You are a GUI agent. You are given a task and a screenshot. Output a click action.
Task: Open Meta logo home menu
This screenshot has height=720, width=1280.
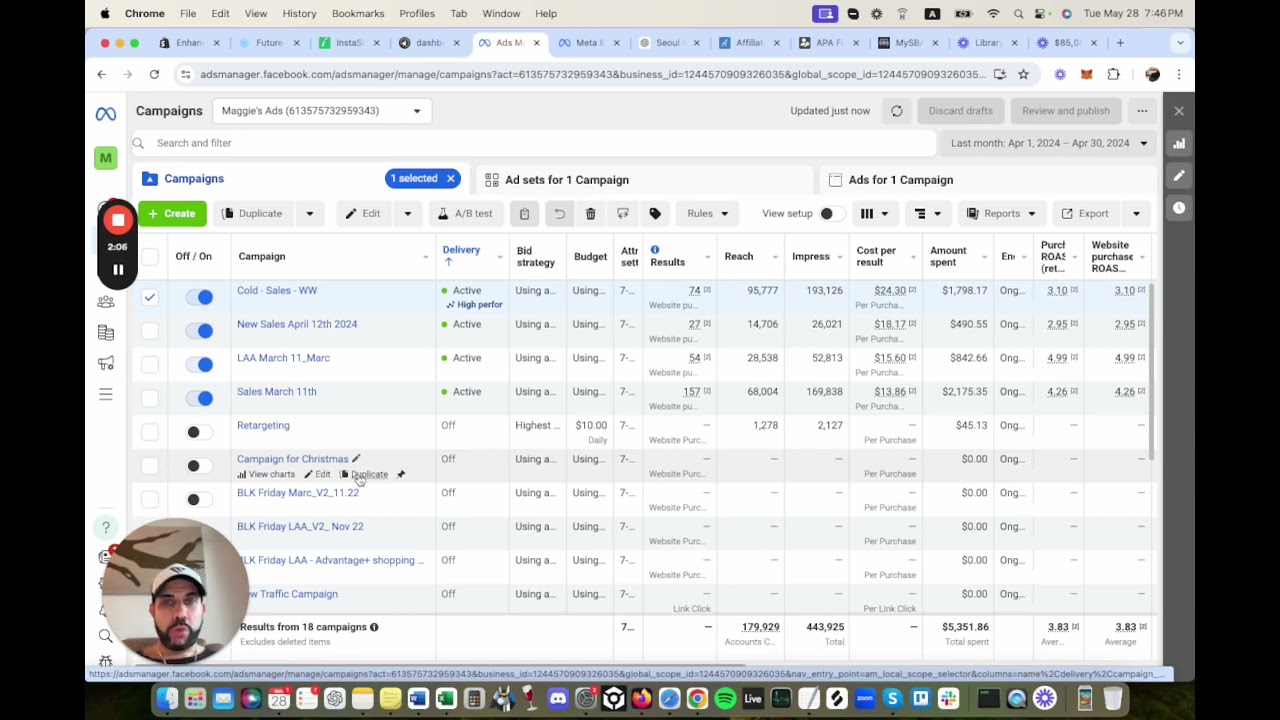click(x=105, y=114)
